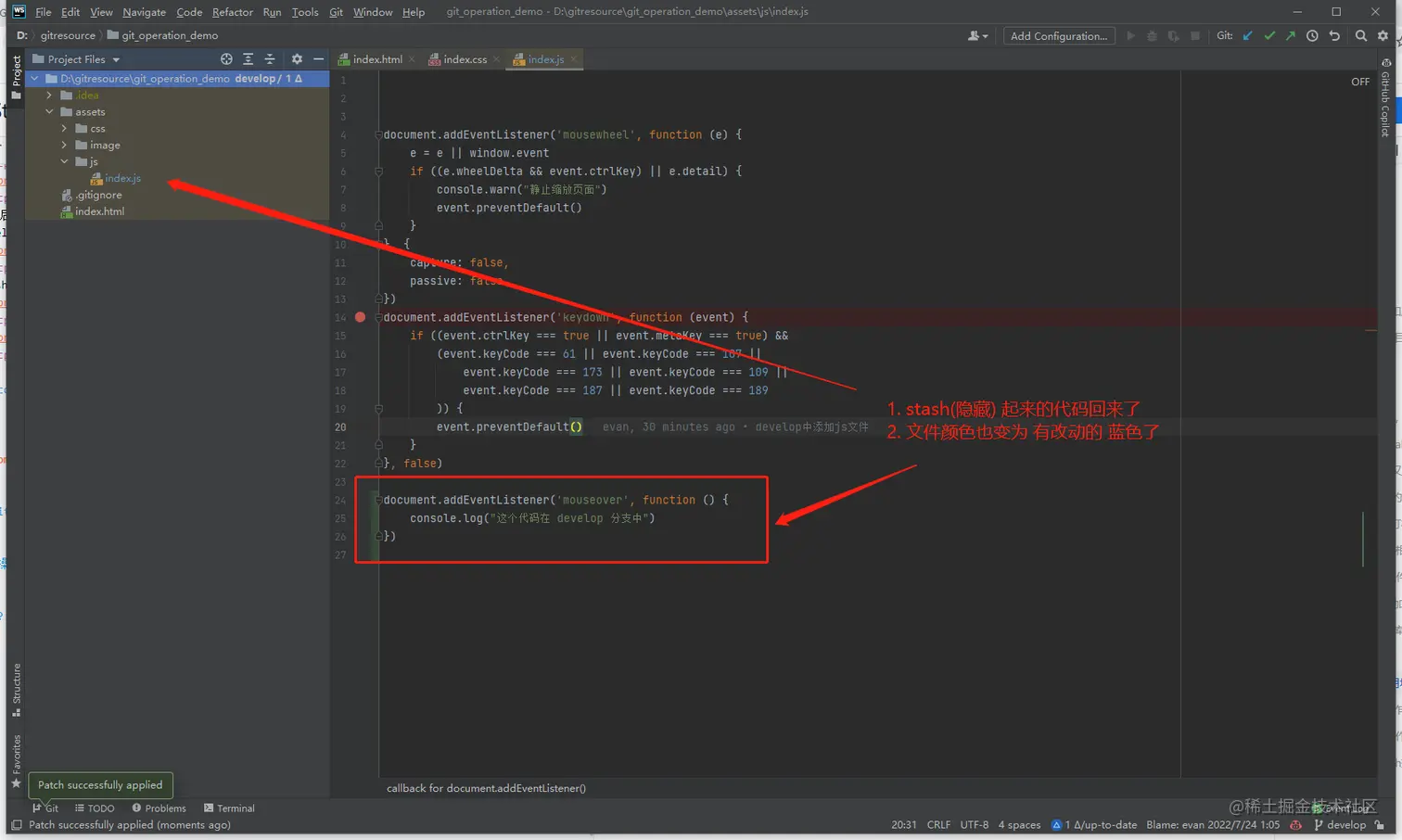Screen dimensions: 1402x840
Task: Open develop branch popup in status bar
Action: pos(1340,825)
